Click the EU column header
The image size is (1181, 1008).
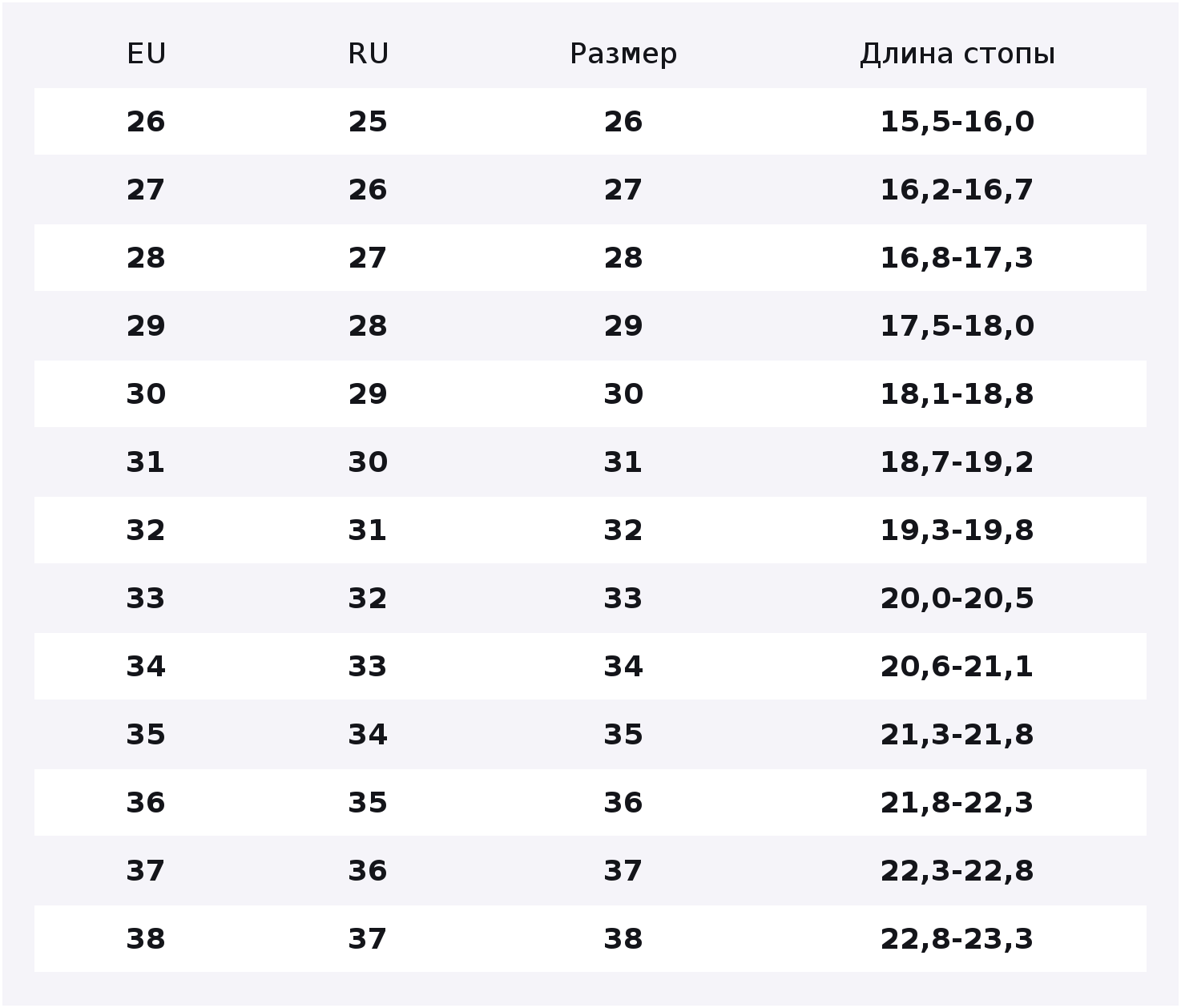(x=146, y=54)
